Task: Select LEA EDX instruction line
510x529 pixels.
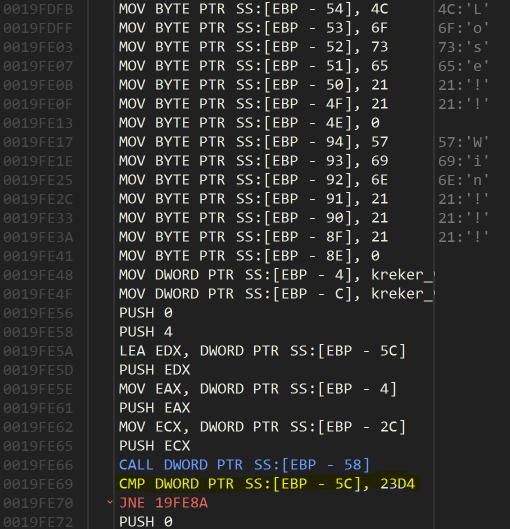Action: (x=262, y=351)
